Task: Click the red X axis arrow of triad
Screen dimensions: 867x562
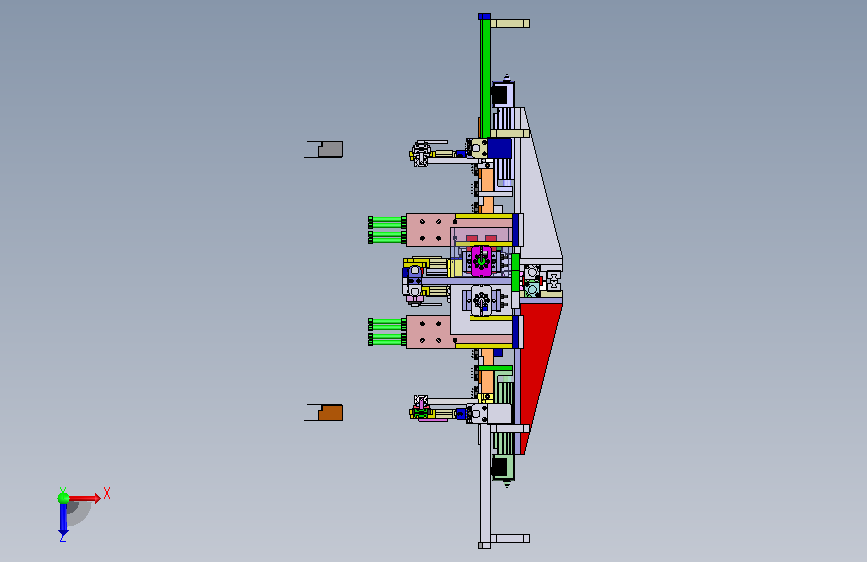Action: coord(85,498)
